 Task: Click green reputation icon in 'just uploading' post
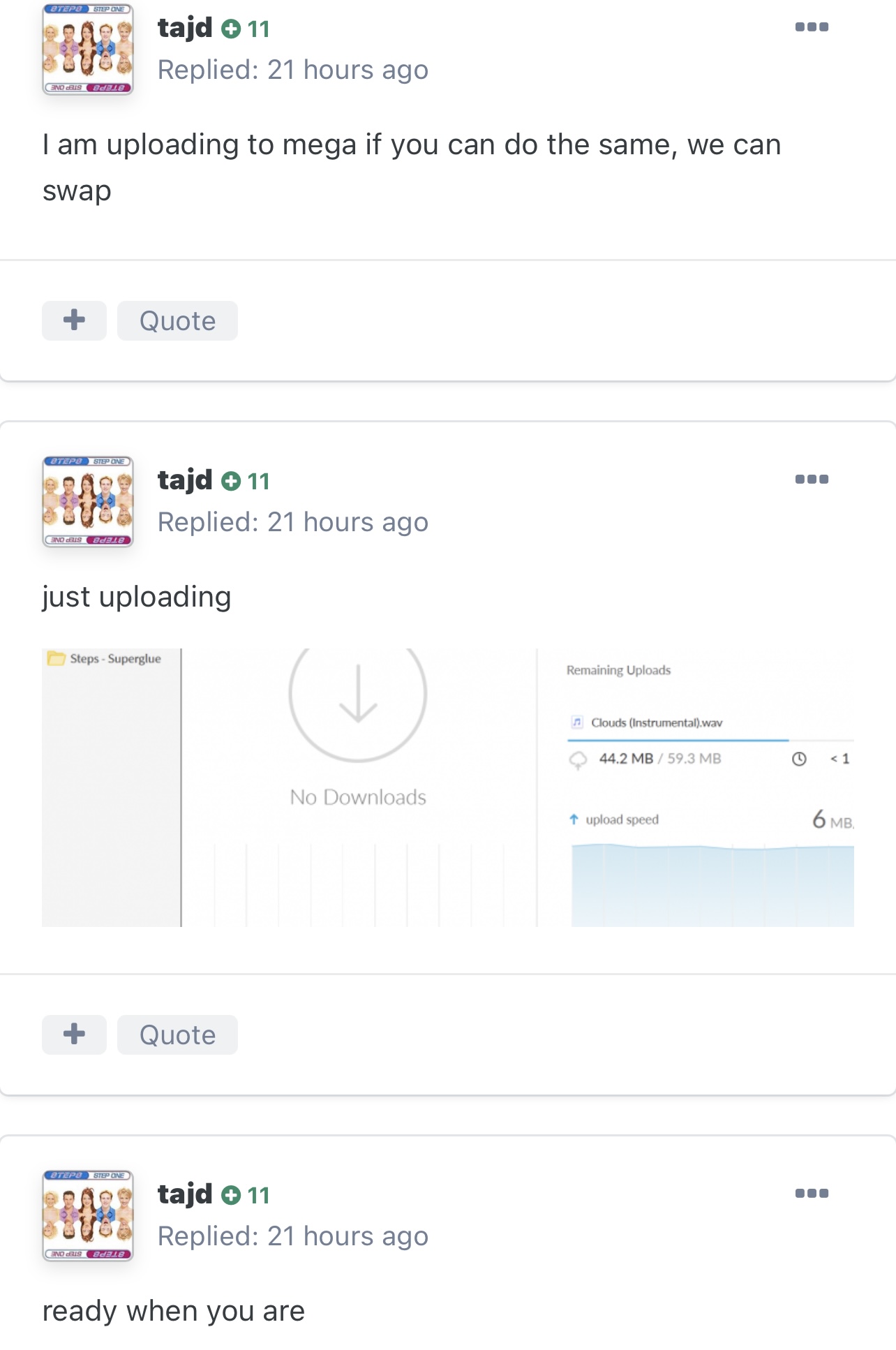pyautogui.click(x=231, y=482)
